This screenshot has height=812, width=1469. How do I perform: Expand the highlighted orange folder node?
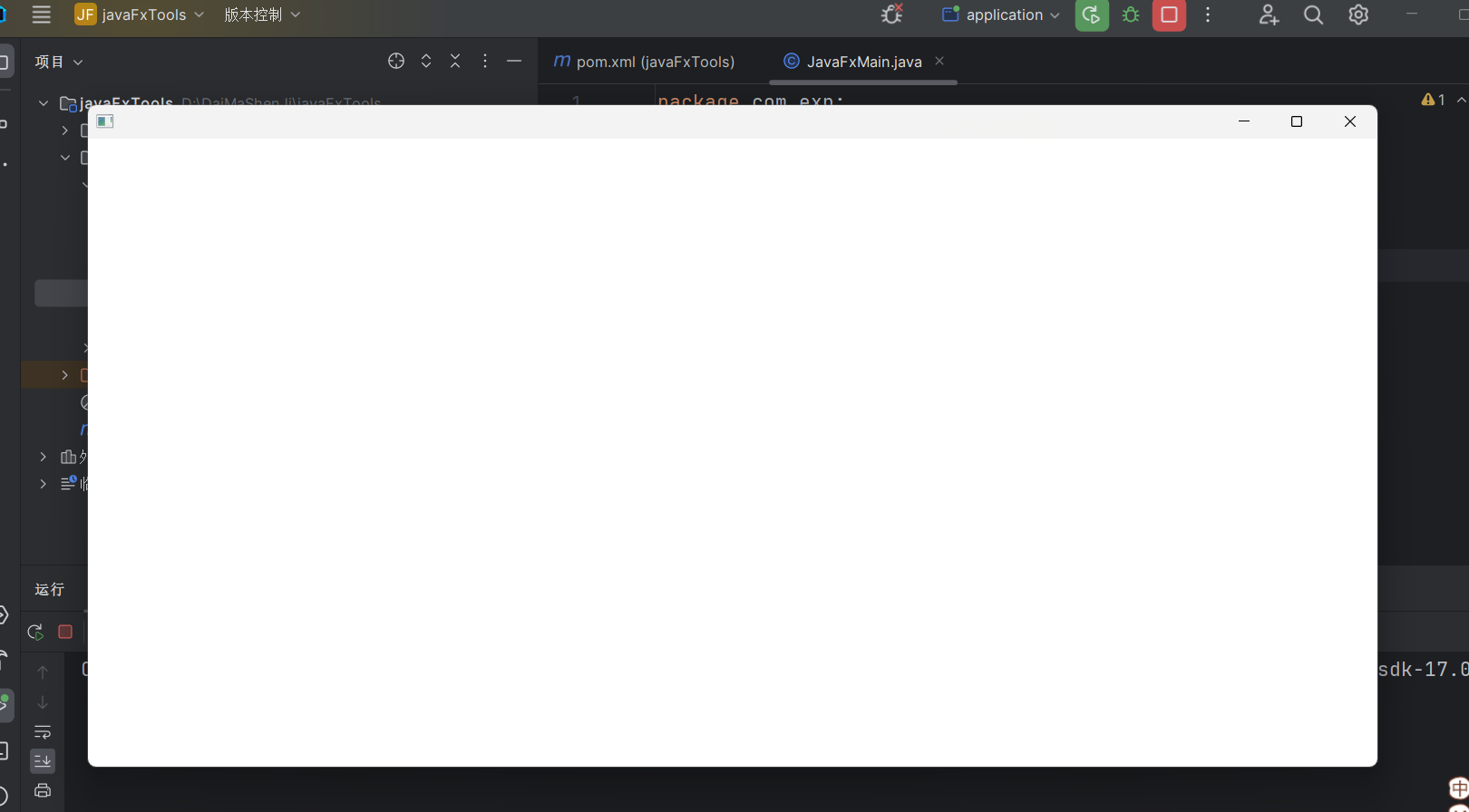point(64,375)
